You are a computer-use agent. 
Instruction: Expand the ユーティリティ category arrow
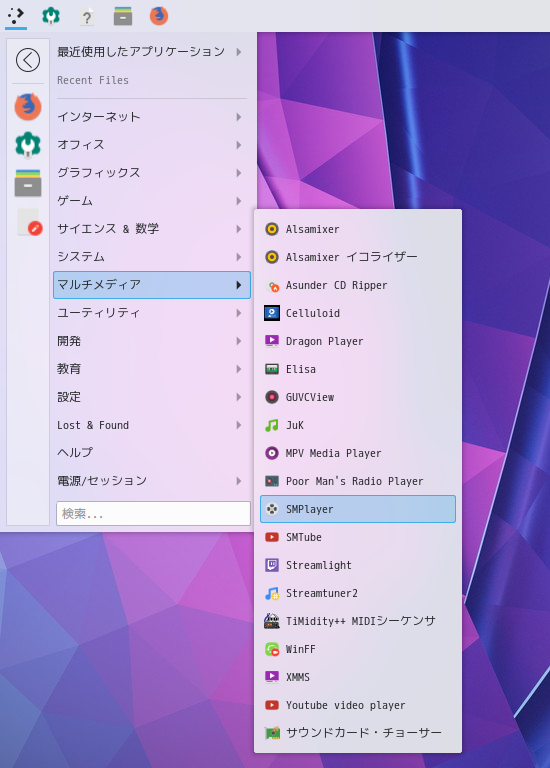[x=239, y=313]
